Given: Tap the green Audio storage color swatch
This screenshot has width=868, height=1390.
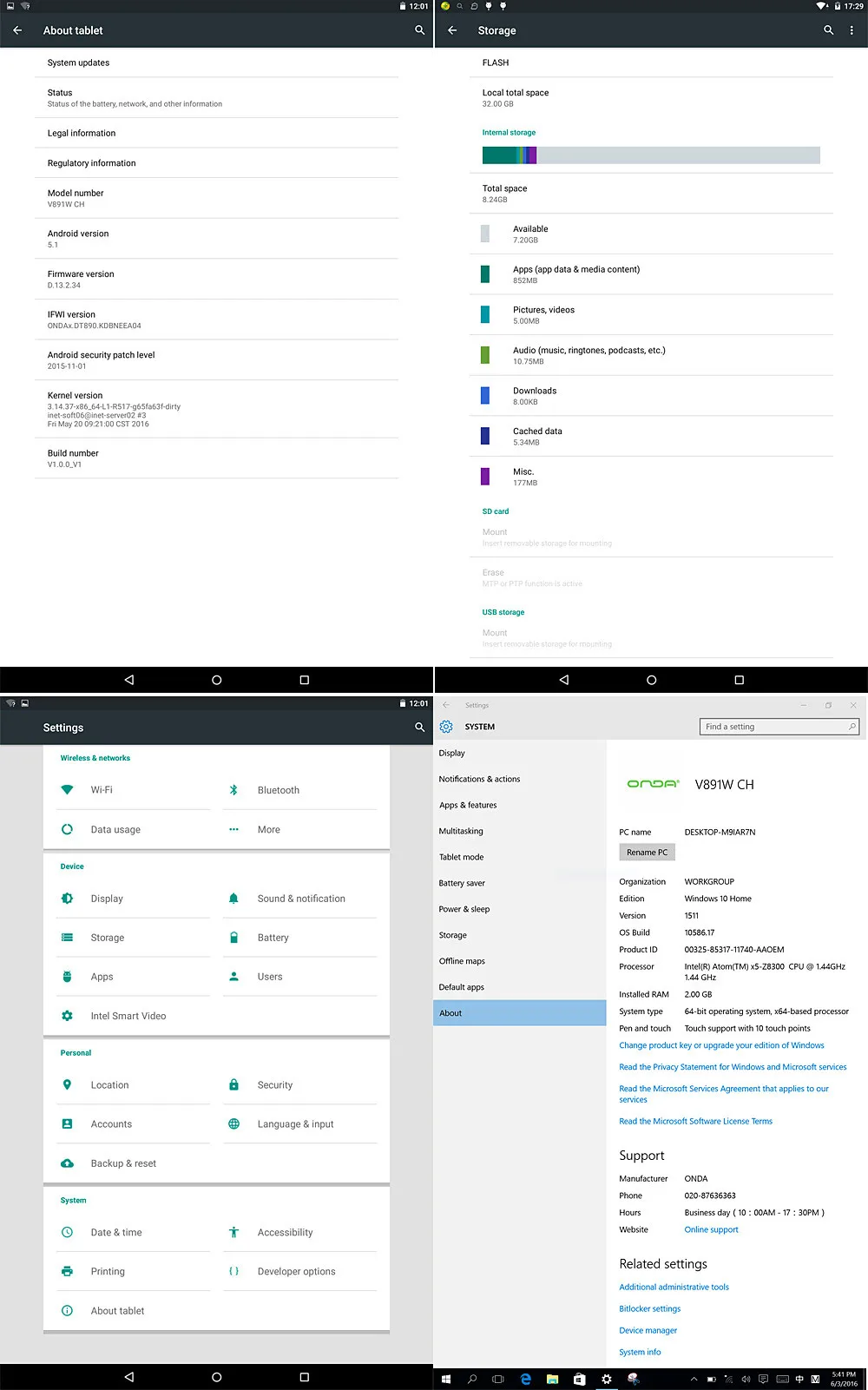Looking at the screenshot, I should (x=485, y=355).
